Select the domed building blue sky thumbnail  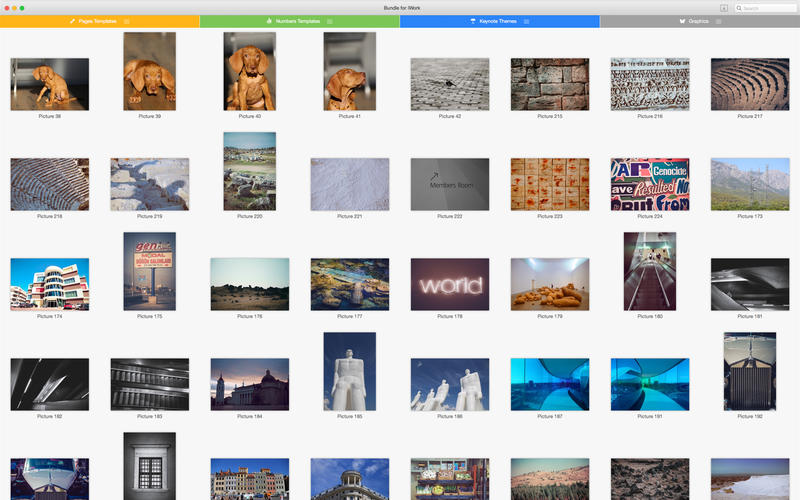pyautogui.click(x=349, y=479)
